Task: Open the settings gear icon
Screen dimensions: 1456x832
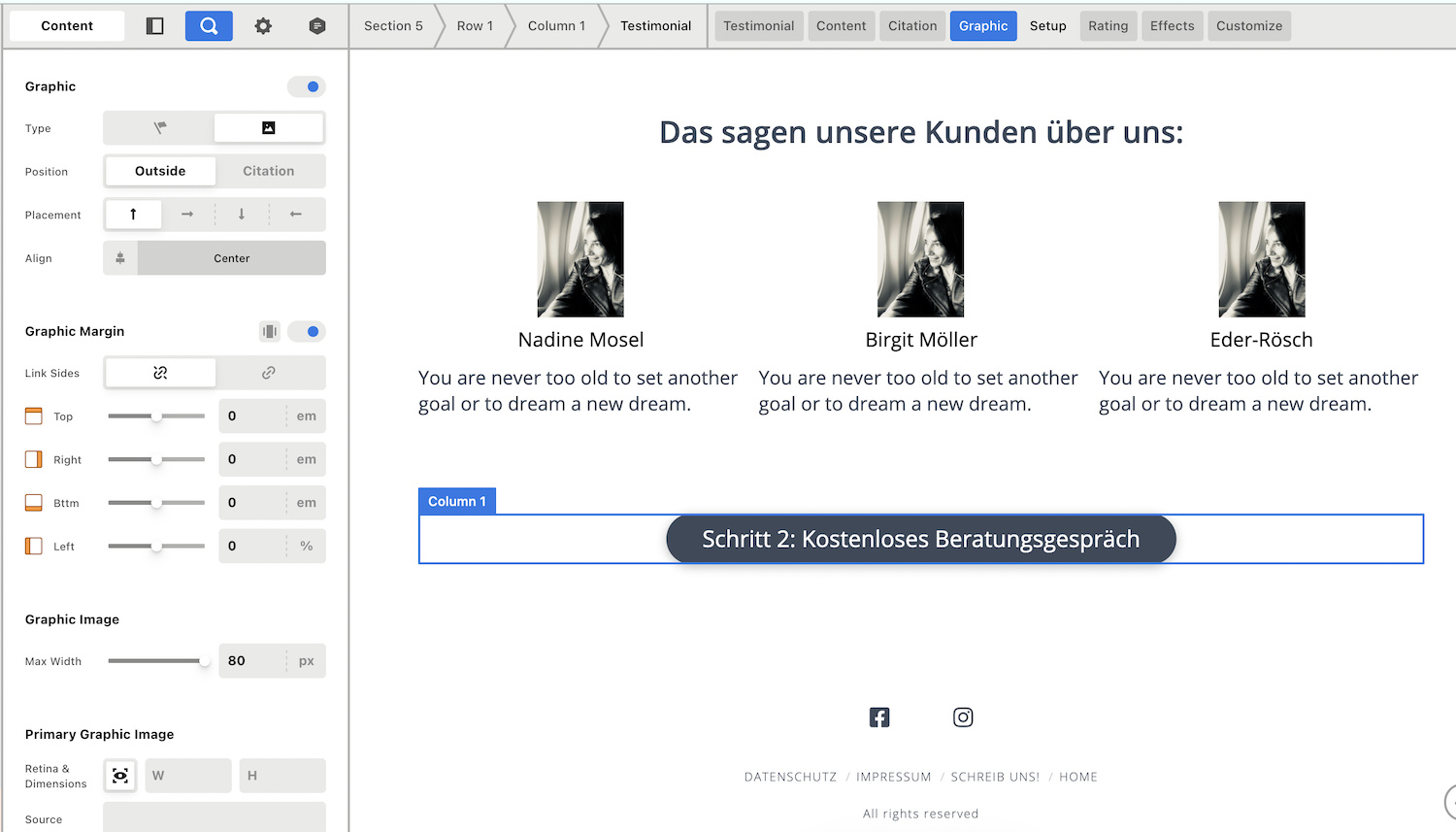Action: (263, 26)
